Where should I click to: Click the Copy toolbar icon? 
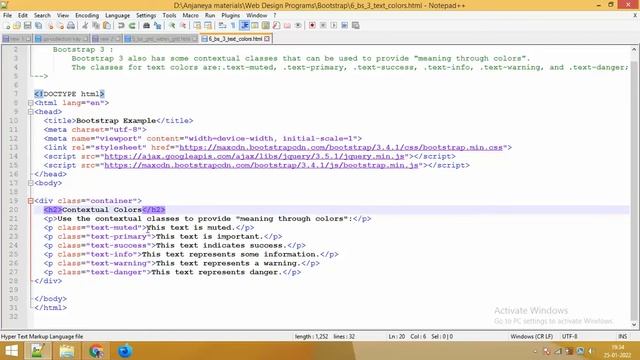pyautogui.click(x=96, y=26)
